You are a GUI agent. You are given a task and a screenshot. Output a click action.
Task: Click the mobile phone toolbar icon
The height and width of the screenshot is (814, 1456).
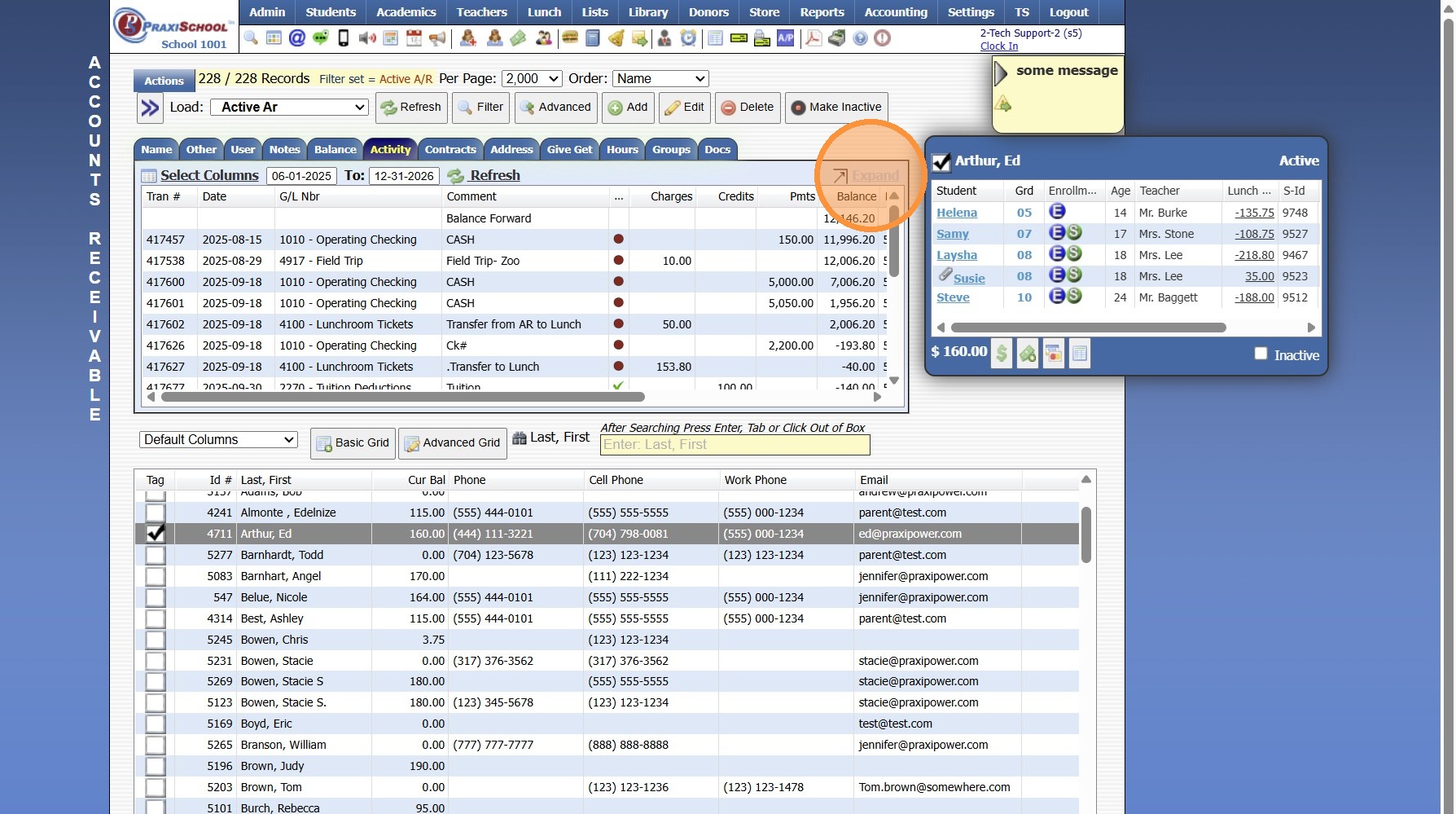(344, 38)
